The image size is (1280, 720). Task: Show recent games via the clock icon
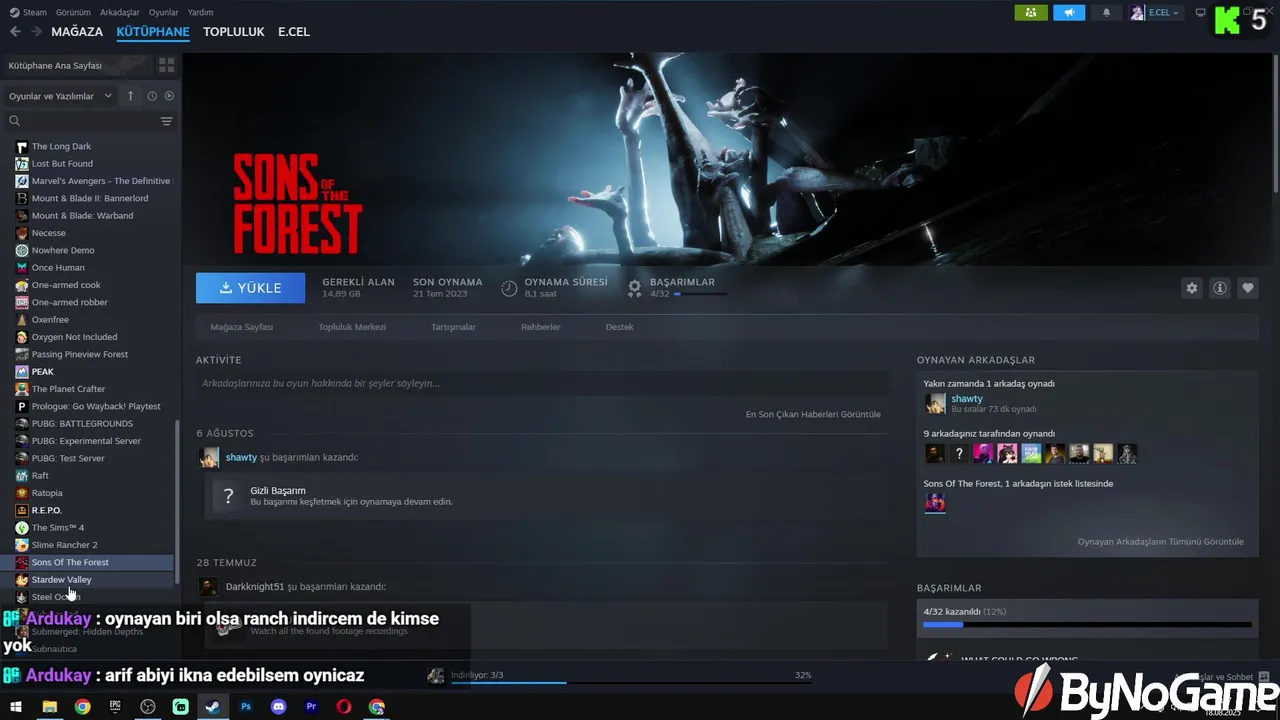coord(152,96)
